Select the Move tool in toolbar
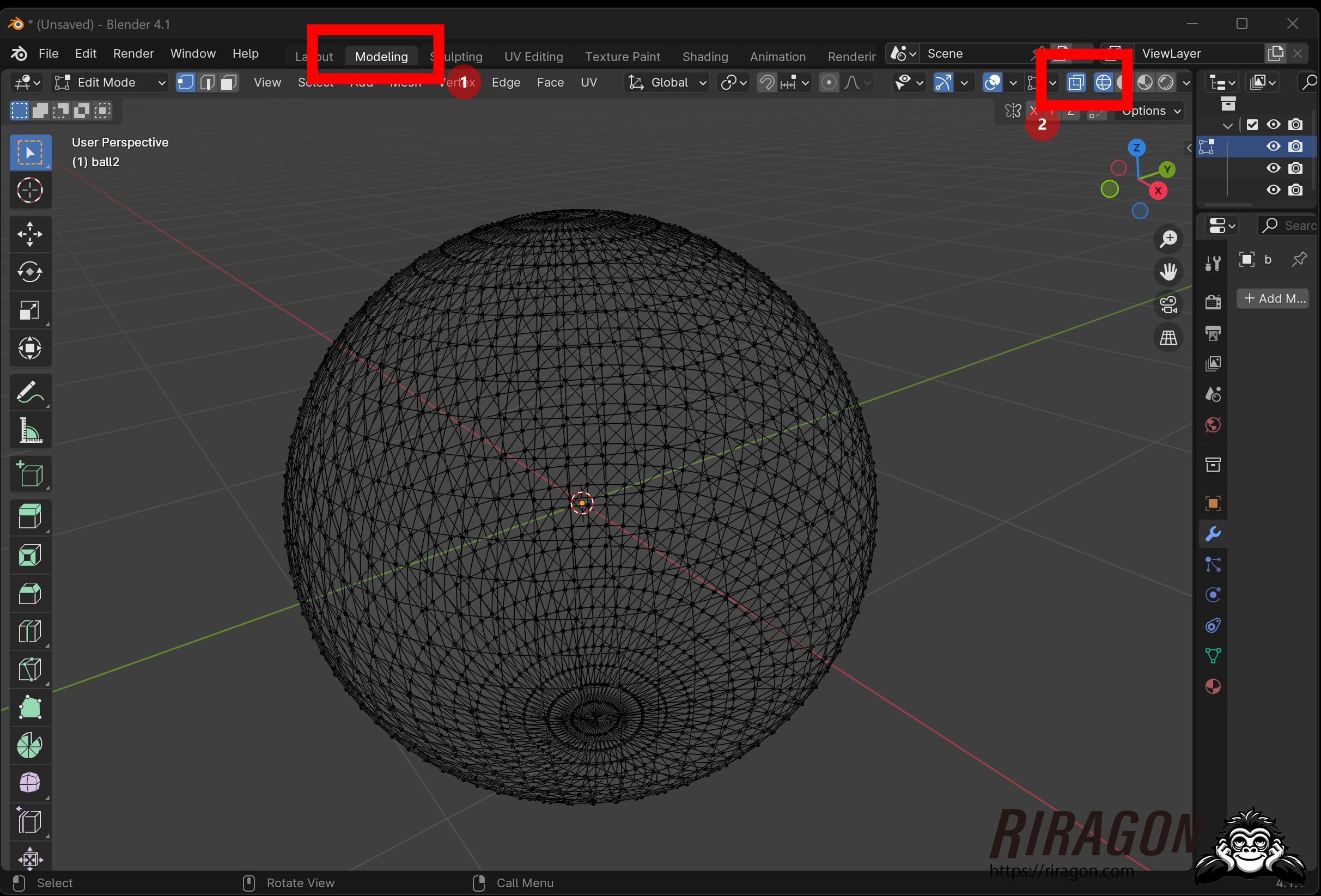Image resolution: width=1321 pixels, height=896 pixels. (29, 234)
